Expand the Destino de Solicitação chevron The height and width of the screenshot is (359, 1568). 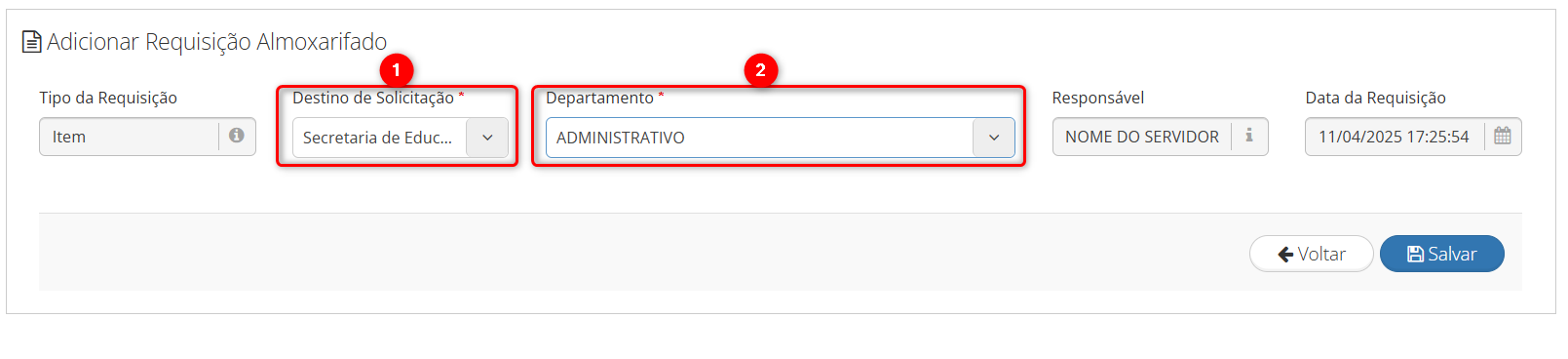[x=487, y=138]
